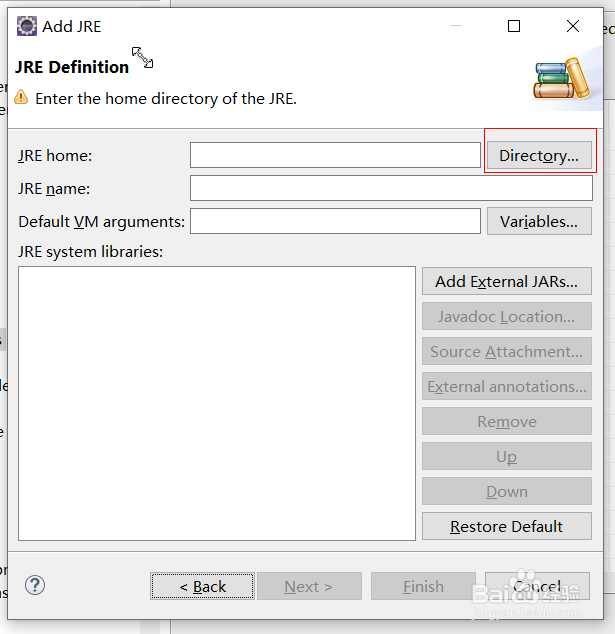Click the Finish button

click(x=423, y=586)
